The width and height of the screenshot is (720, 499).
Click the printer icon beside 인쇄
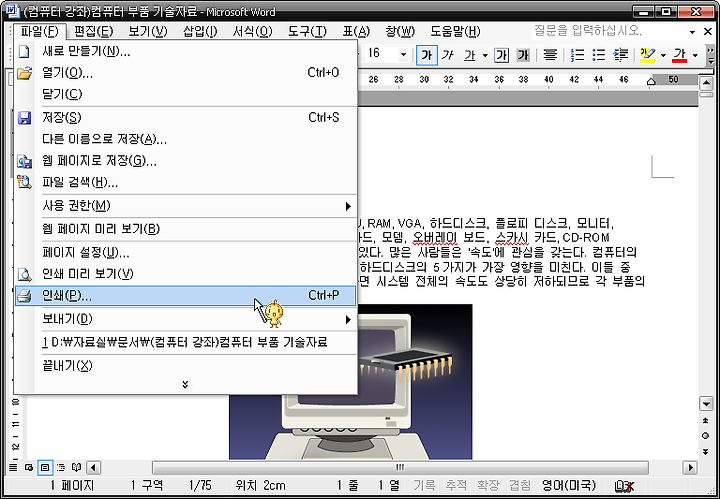24,296
